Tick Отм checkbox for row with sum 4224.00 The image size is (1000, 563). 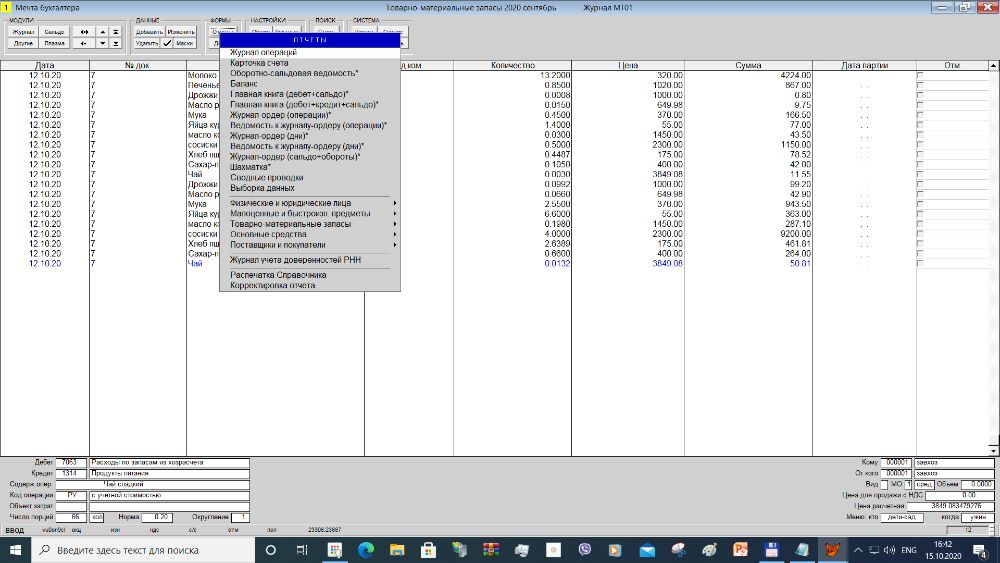(x=920, y=75)
